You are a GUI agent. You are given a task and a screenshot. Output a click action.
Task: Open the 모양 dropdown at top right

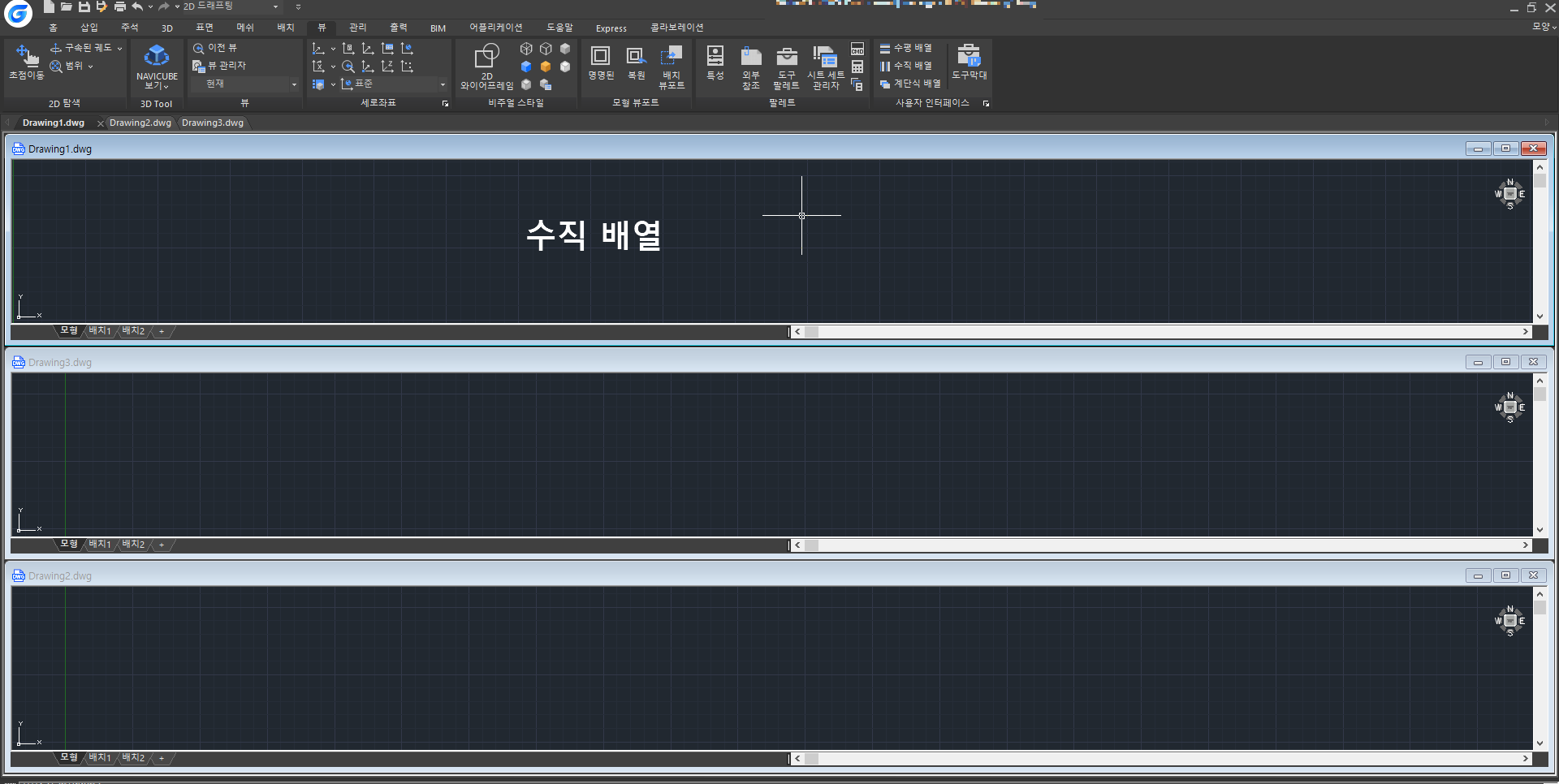(x=1544, y=27)
